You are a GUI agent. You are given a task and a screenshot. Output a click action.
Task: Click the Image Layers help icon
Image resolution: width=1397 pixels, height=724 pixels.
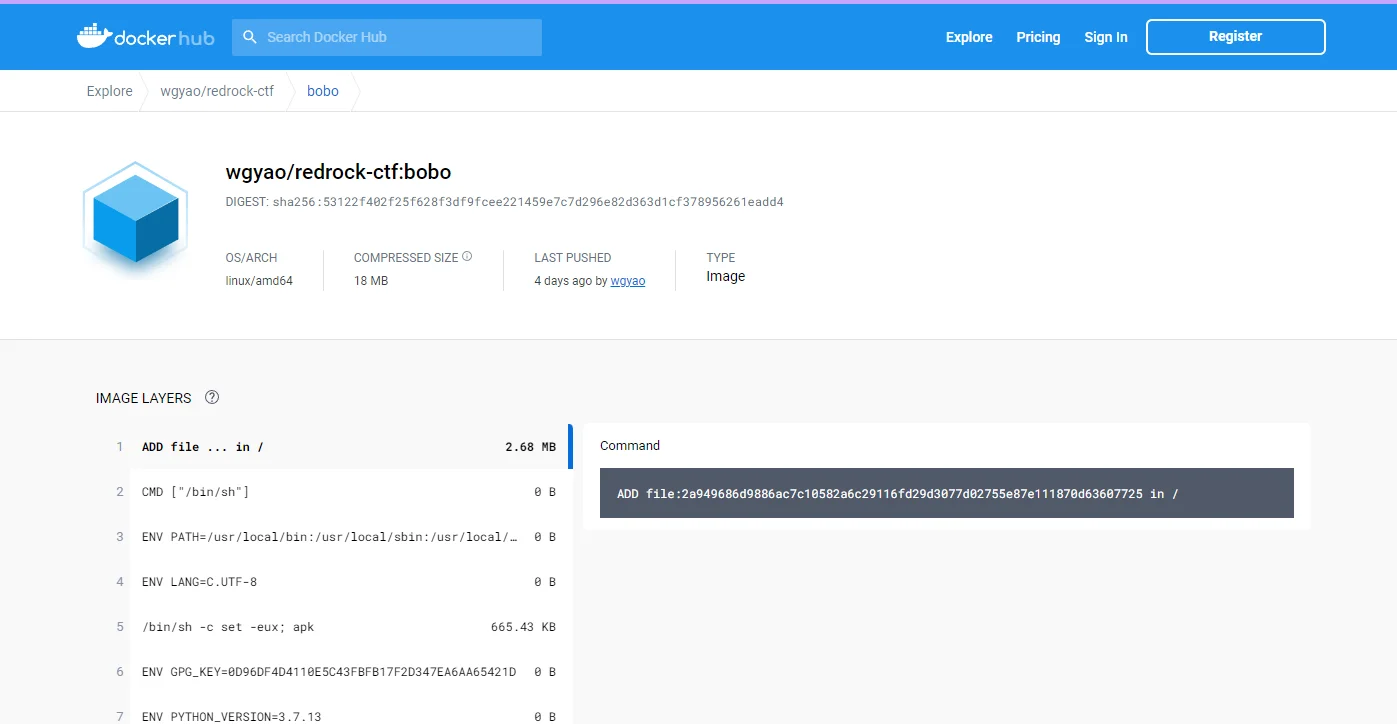click(x=212, y=397)
